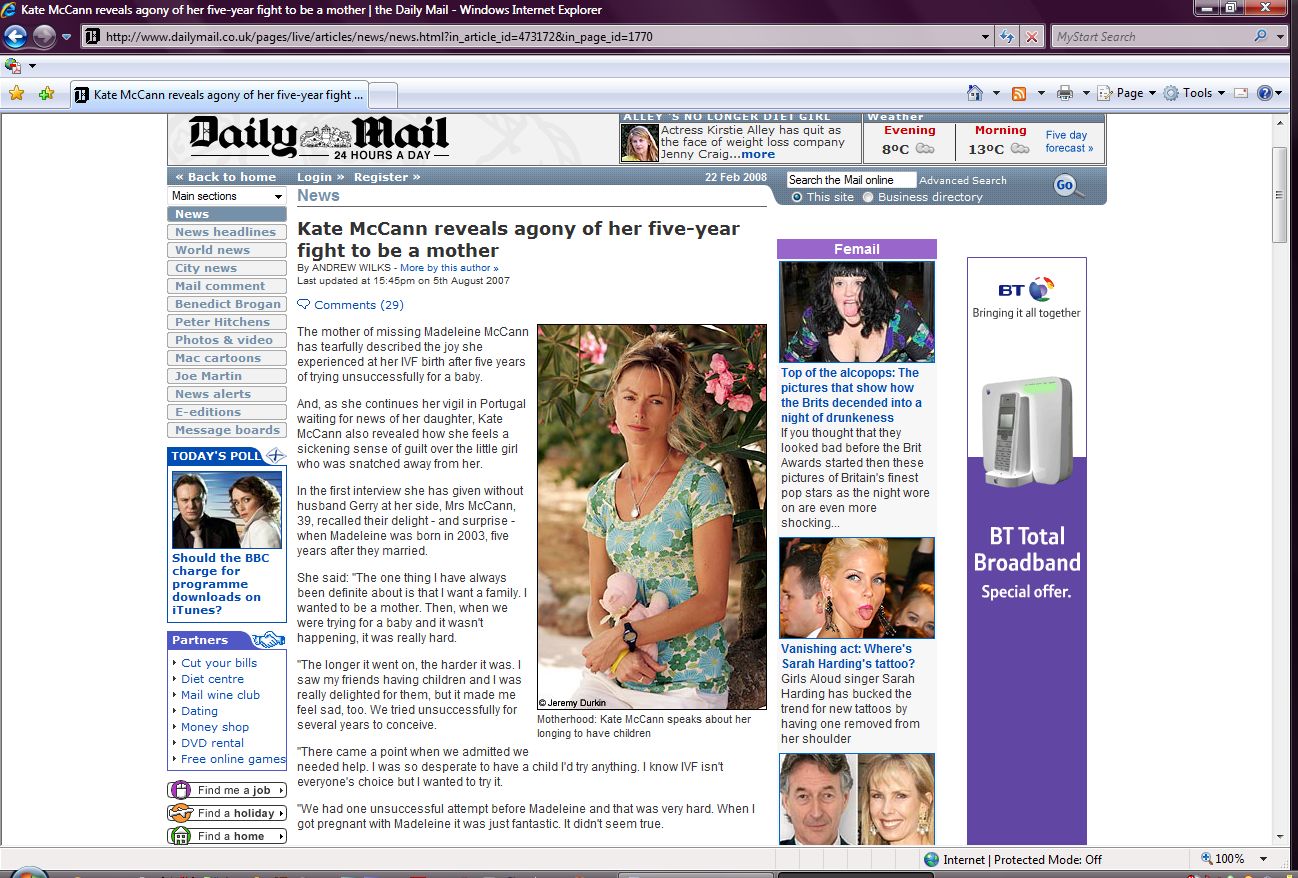The image size is (1298, 878).
Task: Click the 'Search the Mail online' field
Action: coord(851,180)
